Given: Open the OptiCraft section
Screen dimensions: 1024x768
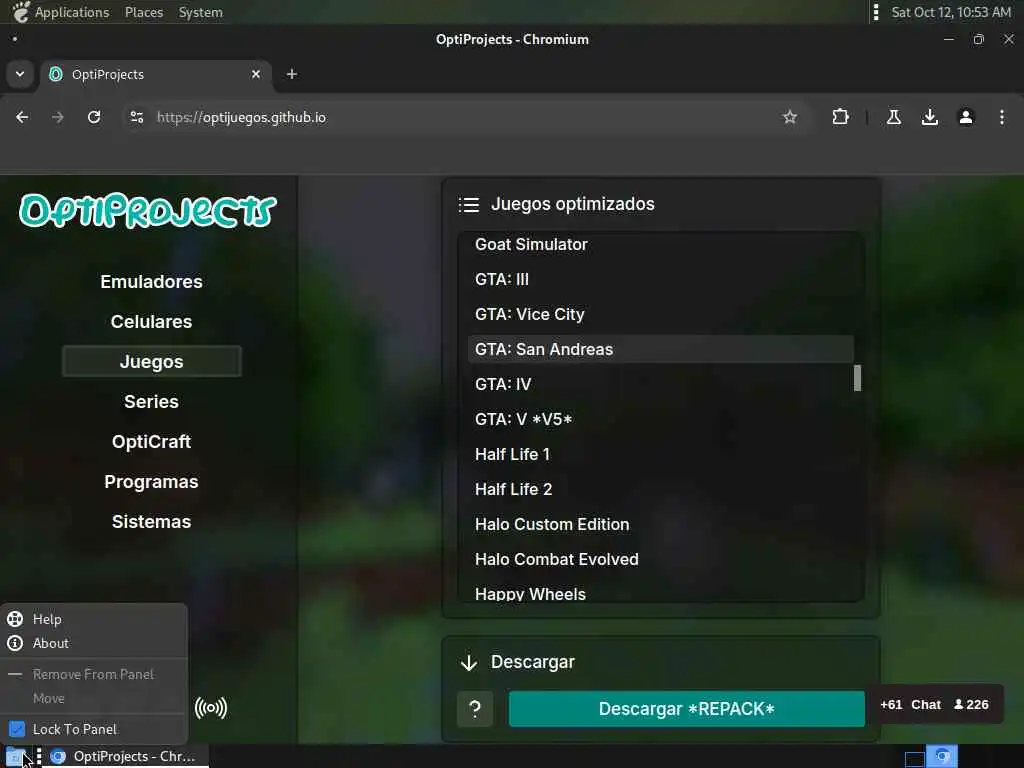Looking at the screenshot, I should (152, 441).
